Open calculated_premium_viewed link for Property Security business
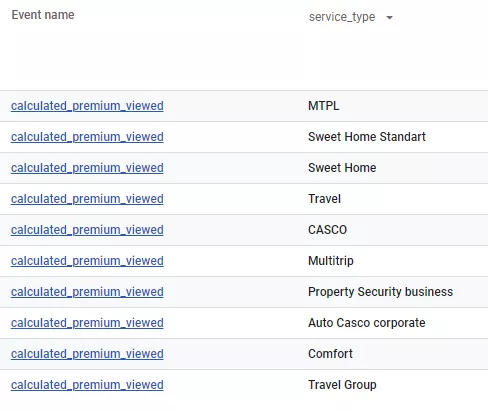The image size is (488, 412). click(87, 292)
